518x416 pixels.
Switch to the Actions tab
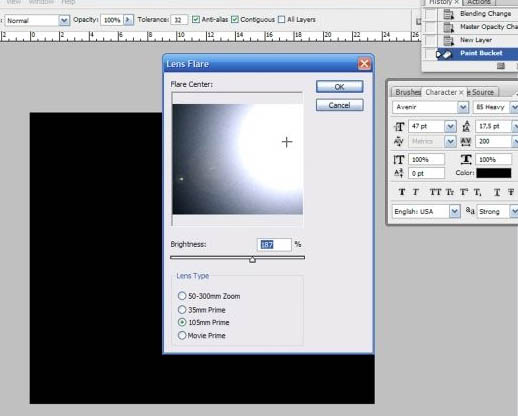coord(479,2)
